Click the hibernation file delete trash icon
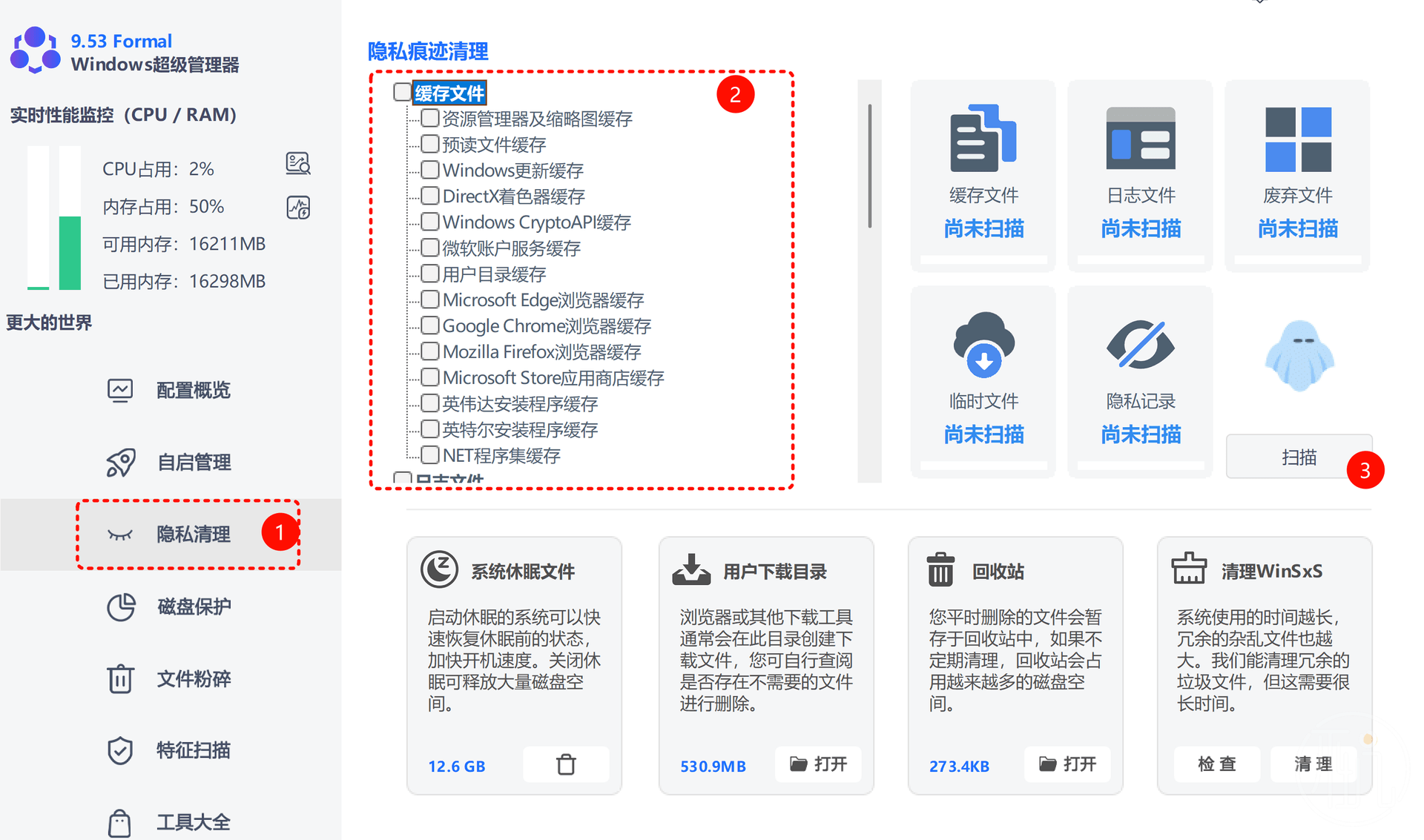 pyautogui.click(x=566, y=764)
